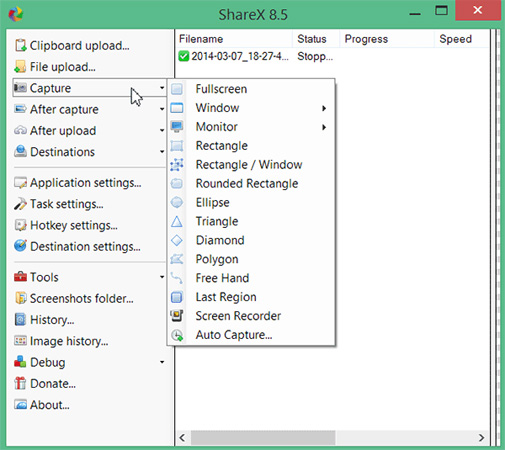The width and height of the screenshot is (505, 450).
Task: Click the Diamond shape icon in Capture menu
Action: pos(177,240)
